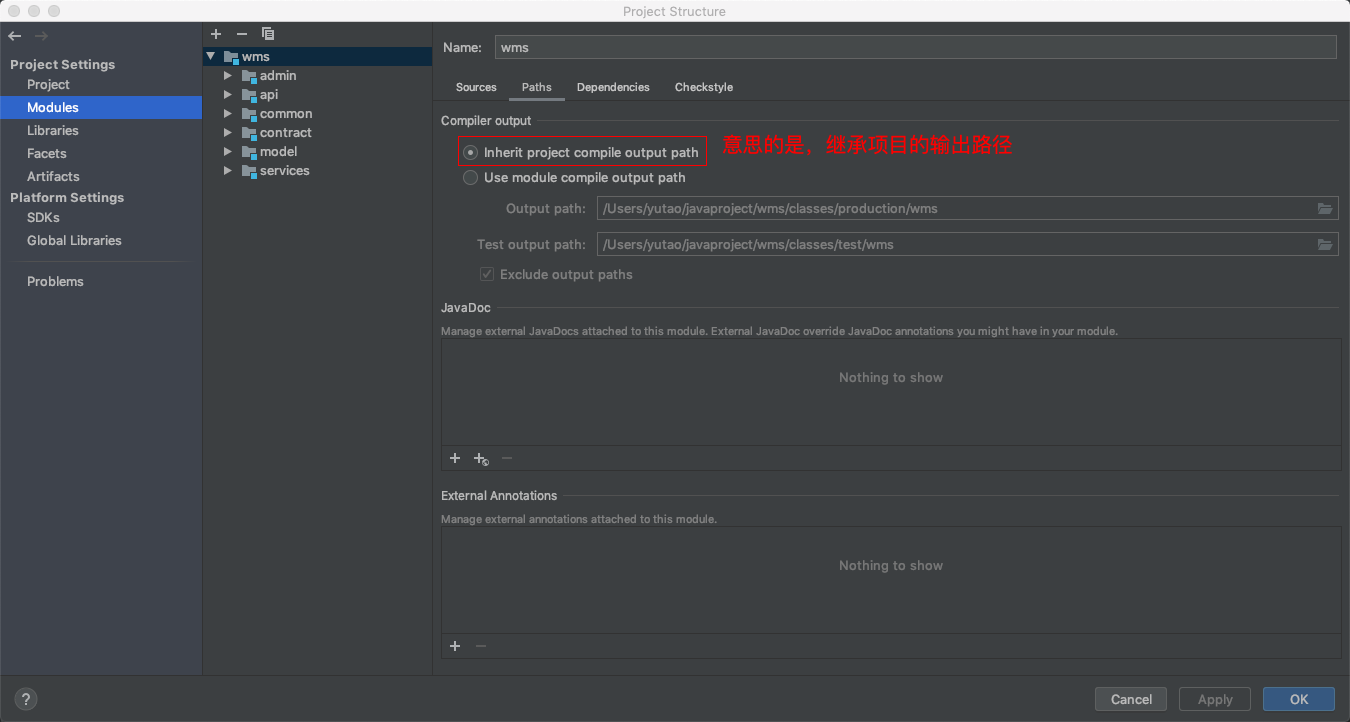Choose Use module compile output path
1350x722 pixels.
[470, 177]
